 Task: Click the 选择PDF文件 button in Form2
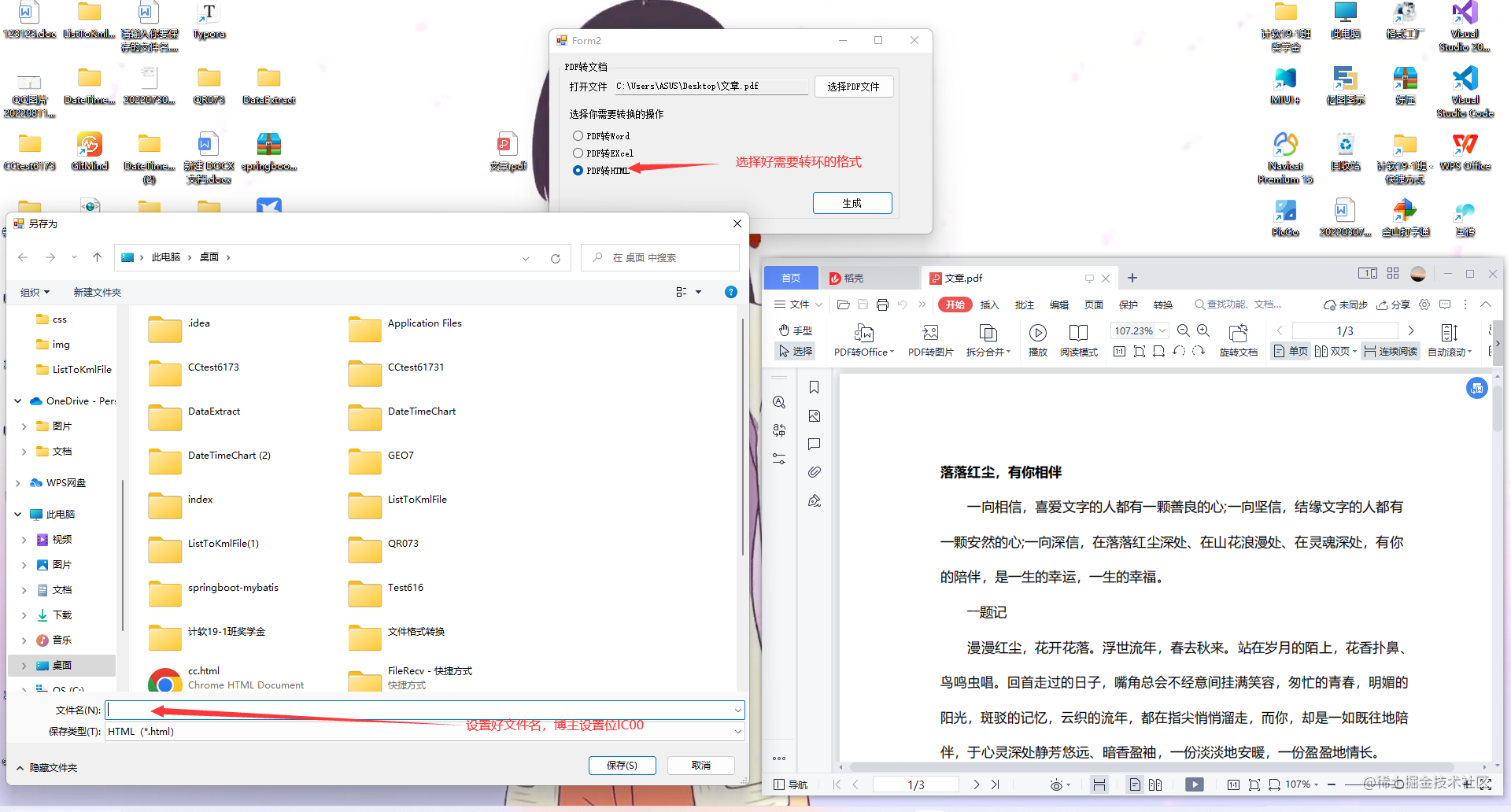click(x=853, y=87)
